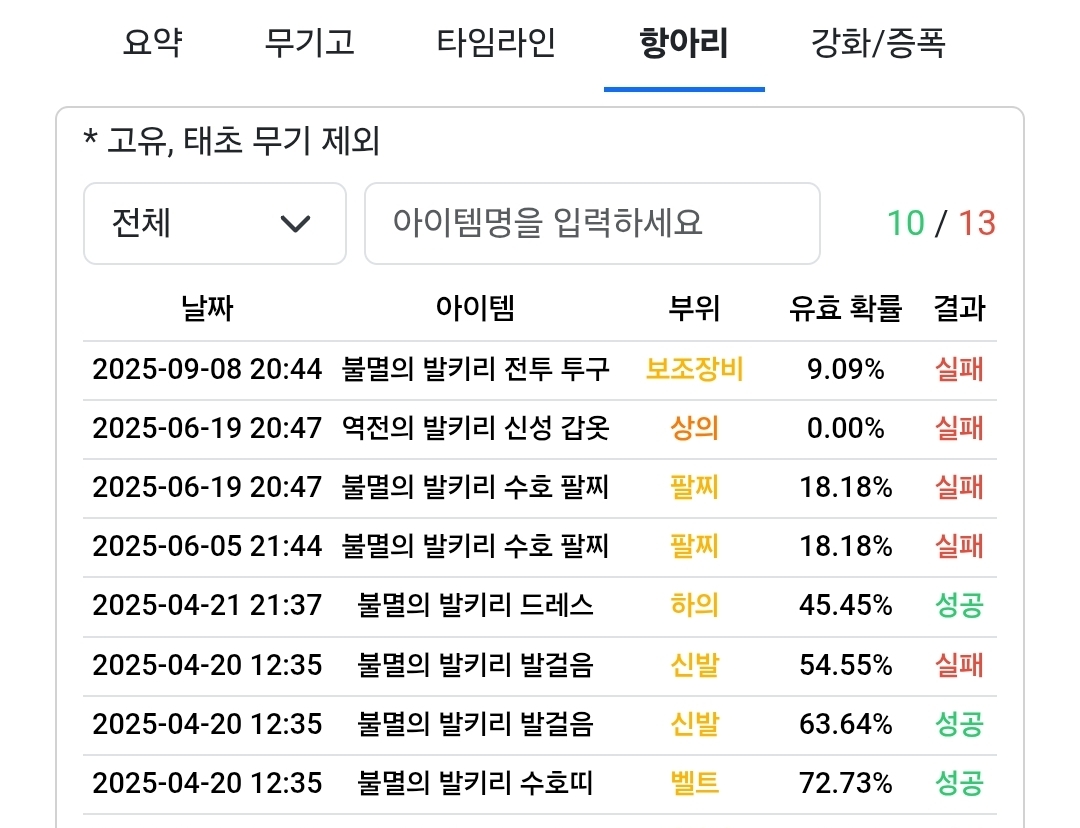This screenshot has height=828, width=1080.
Task: Click the 아이템 column header
Action: pos(475,309)
